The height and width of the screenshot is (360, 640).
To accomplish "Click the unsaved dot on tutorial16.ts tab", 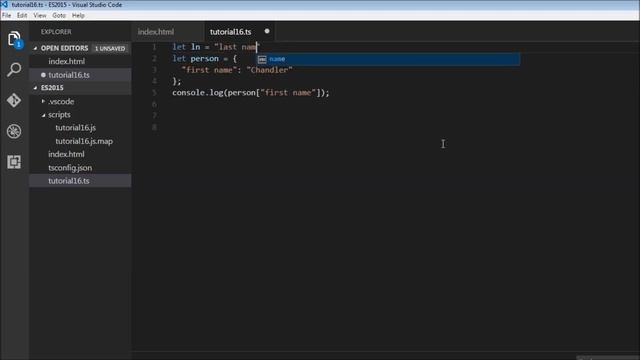I will coord(267,31).
